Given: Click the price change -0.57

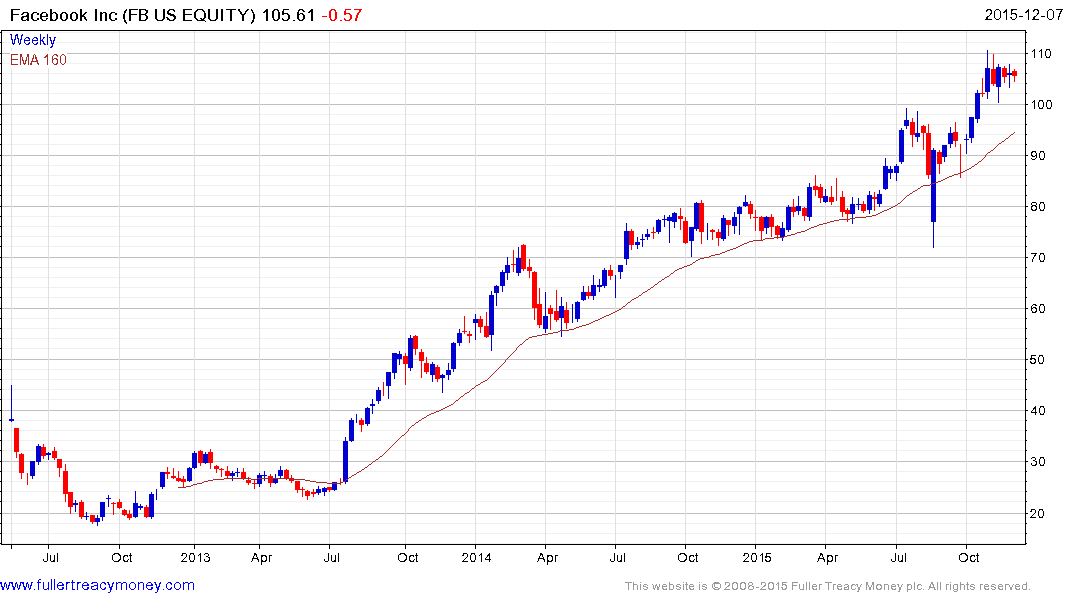Looking at the screenshot, I should [x=341, y=14].
